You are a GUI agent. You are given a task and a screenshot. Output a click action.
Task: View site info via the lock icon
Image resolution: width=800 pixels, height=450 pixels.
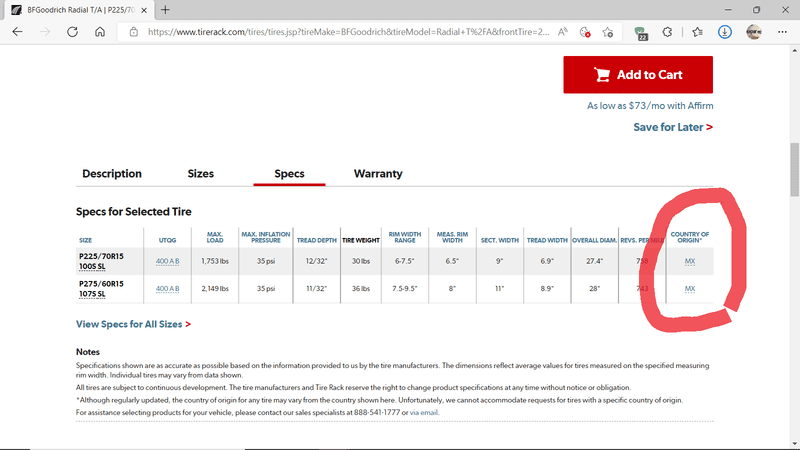coord(134,32)
